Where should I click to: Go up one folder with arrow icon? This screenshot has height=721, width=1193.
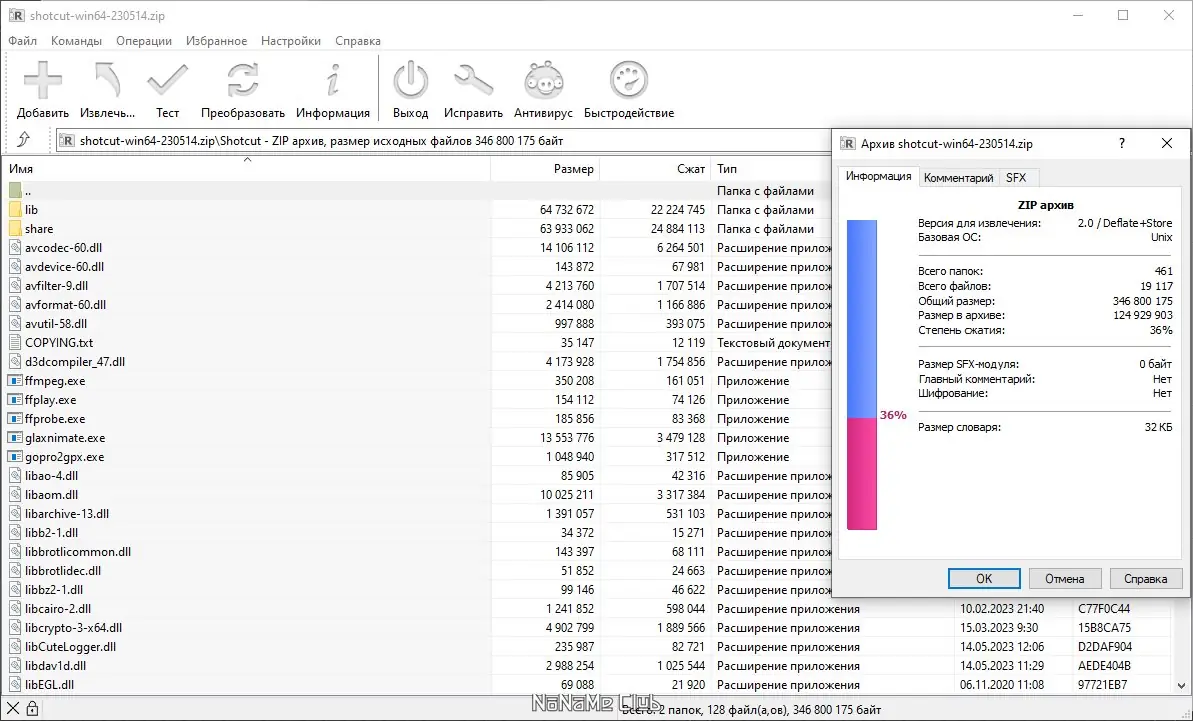pyautogui.click(x=24, y=140)
